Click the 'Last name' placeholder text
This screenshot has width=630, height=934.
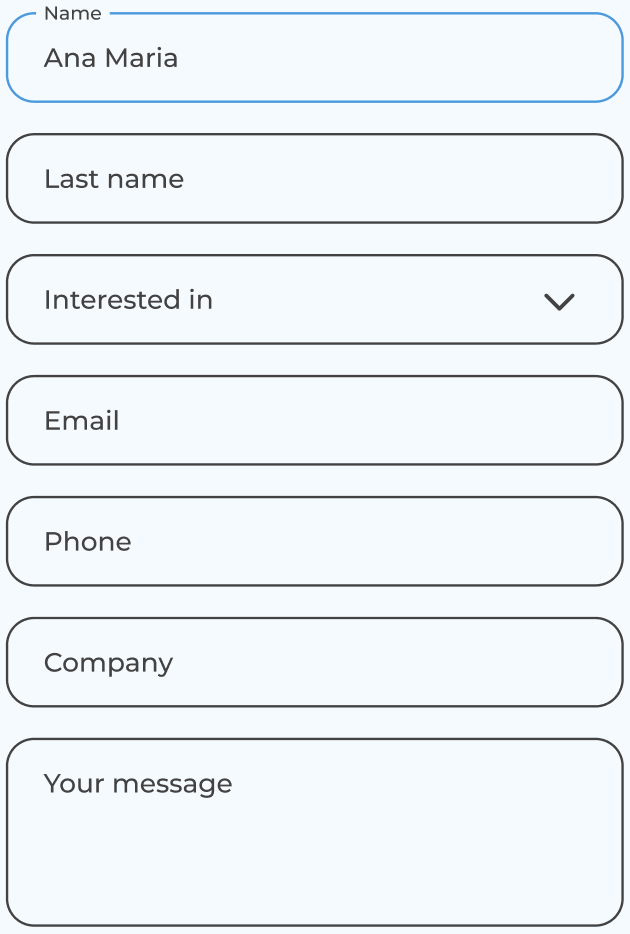(x=114, y=179)
